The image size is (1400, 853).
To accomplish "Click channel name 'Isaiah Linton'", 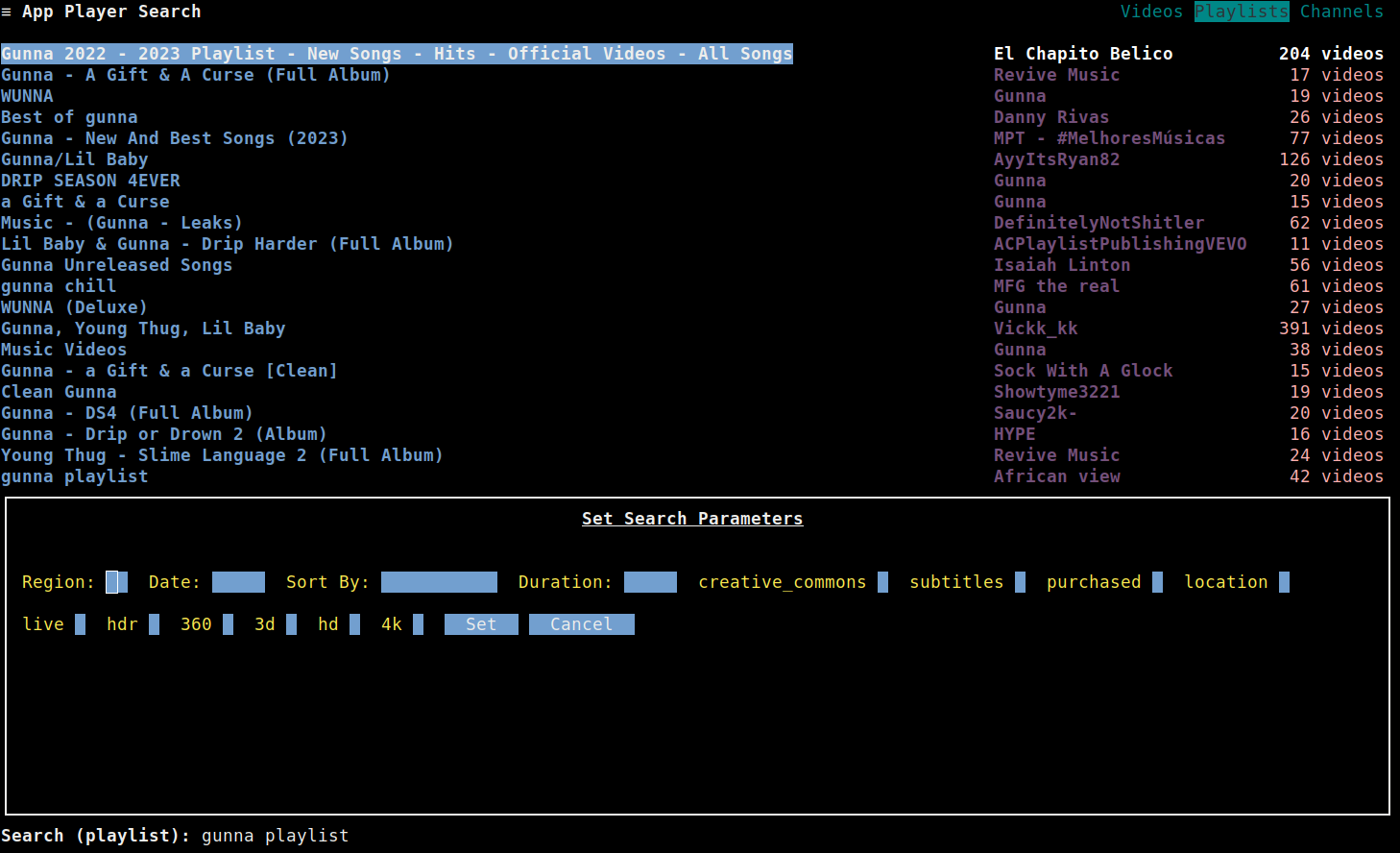I will pyautogui.click(x=1062, y=265).
